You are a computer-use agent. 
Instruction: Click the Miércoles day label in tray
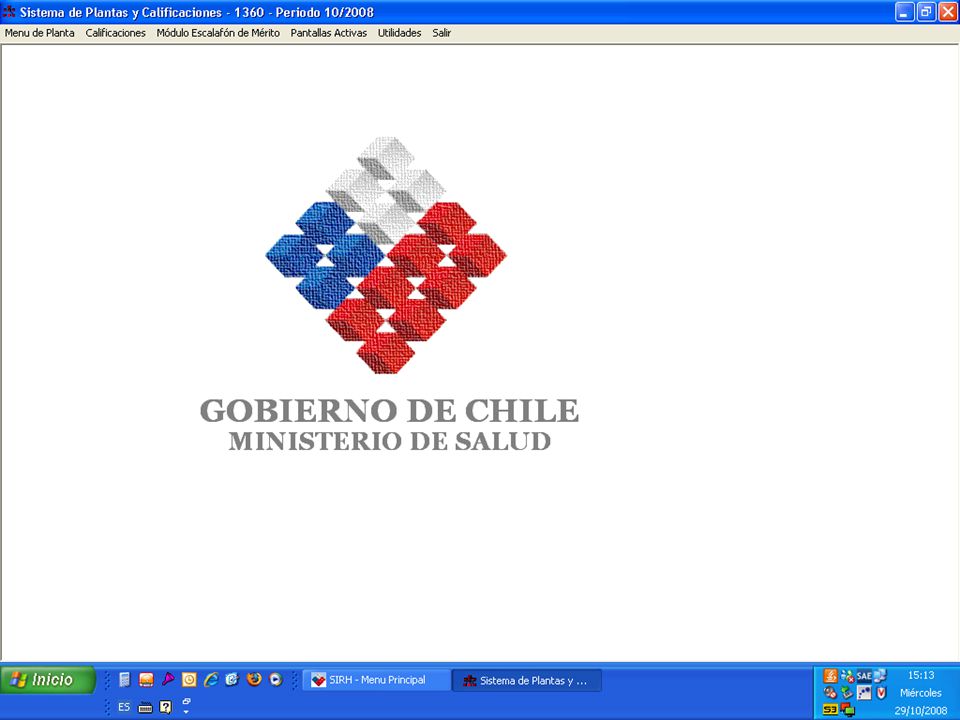point(921,693)
